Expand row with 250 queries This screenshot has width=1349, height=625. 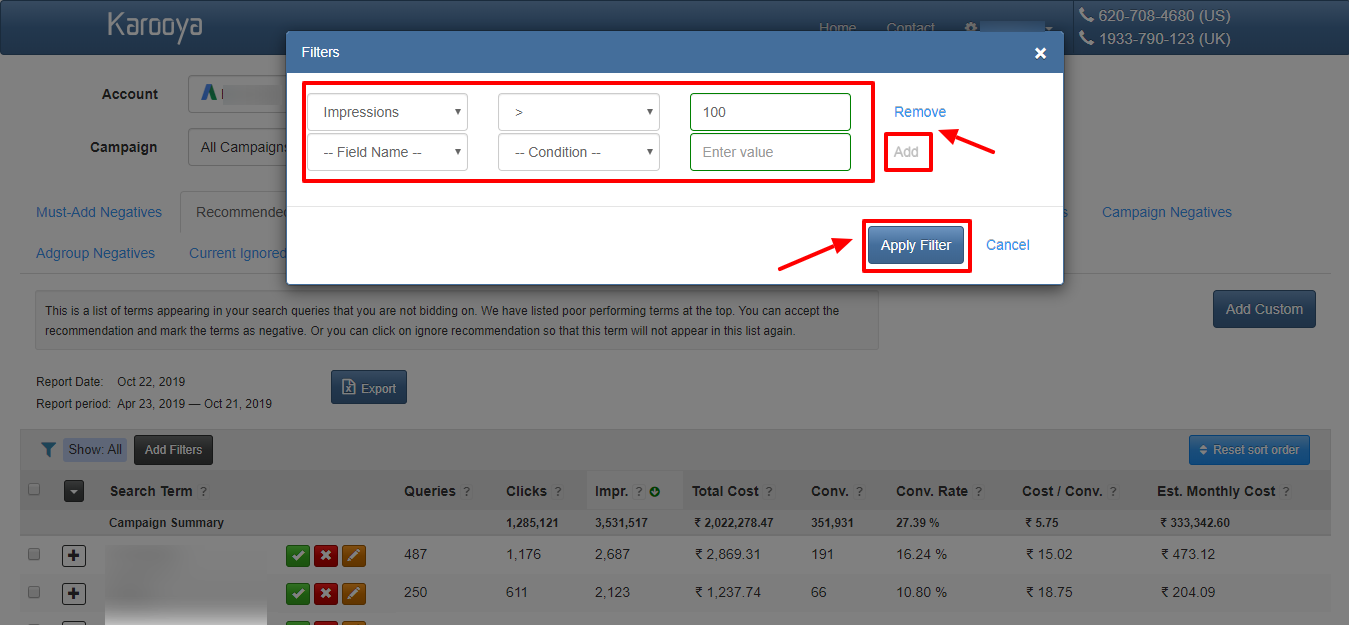[74, 594]
